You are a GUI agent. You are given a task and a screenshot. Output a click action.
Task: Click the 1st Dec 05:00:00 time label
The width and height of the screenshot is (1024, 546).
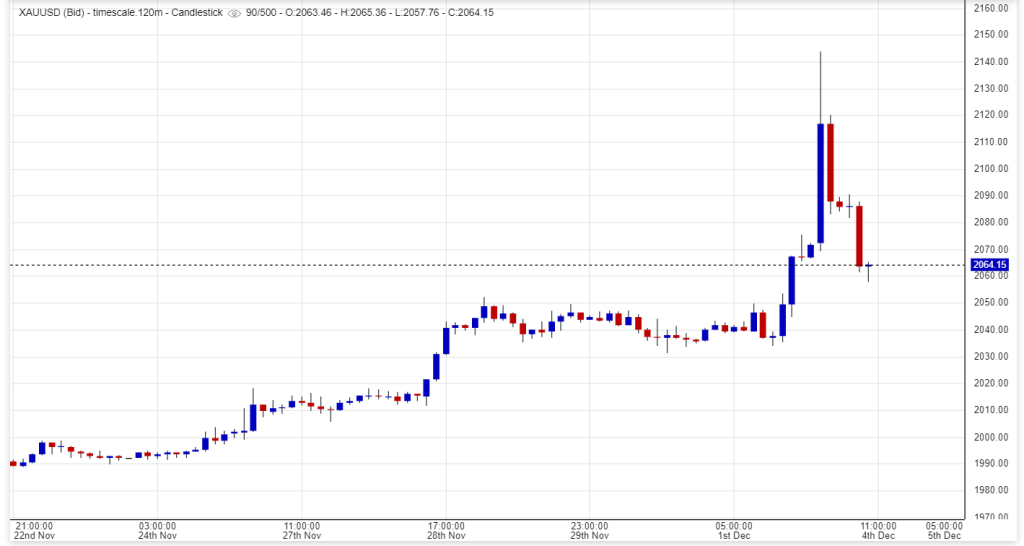tap(734, 531)
